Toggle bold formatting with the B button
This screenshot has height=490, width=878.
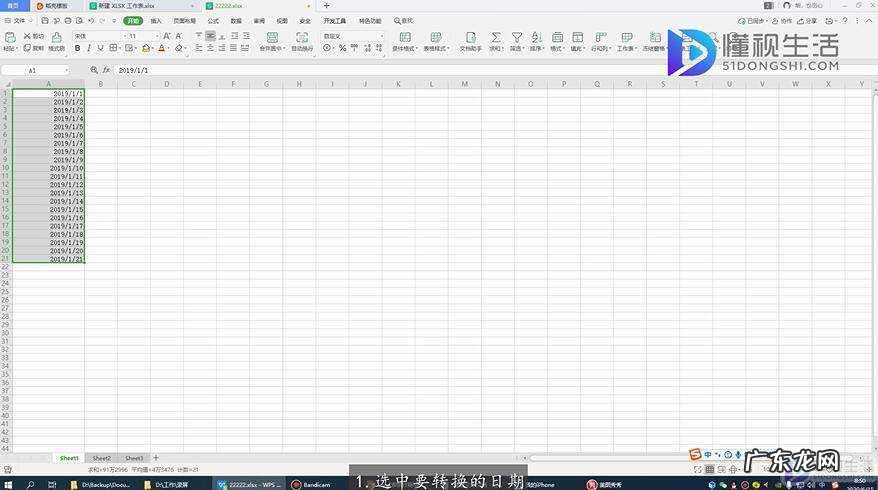coord(77,48)
